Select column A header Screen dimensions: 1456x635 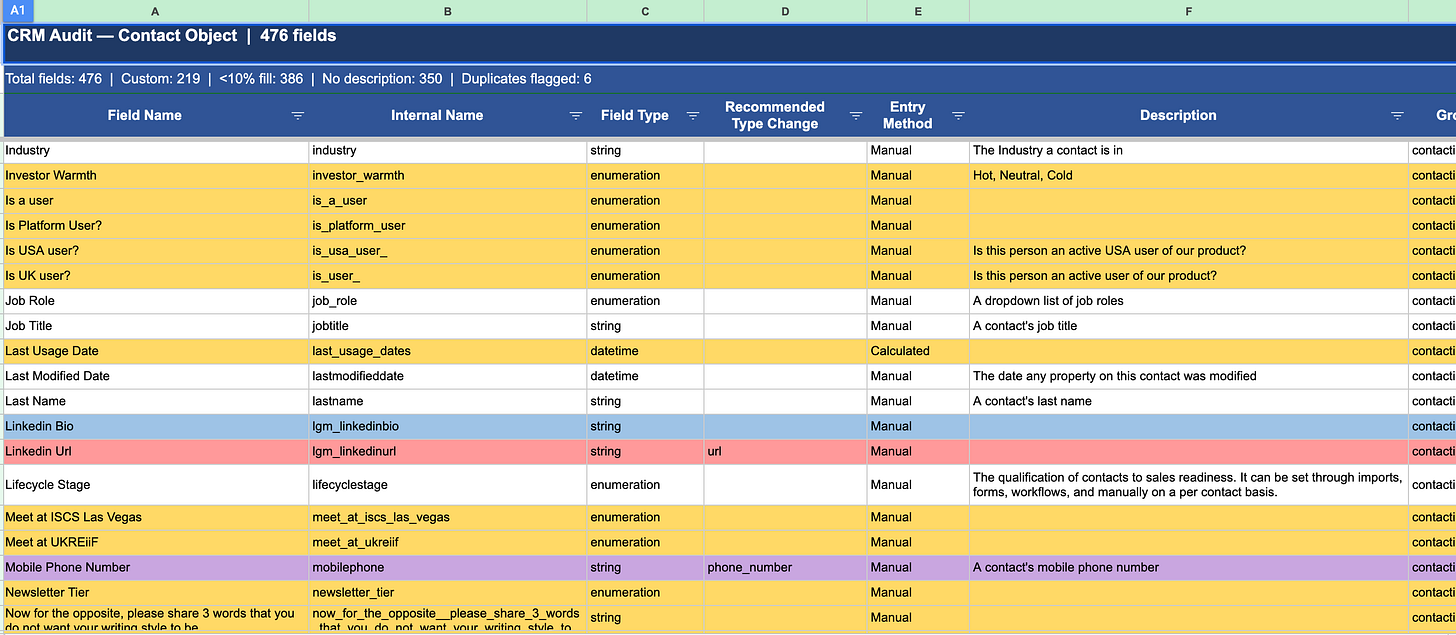154,11
